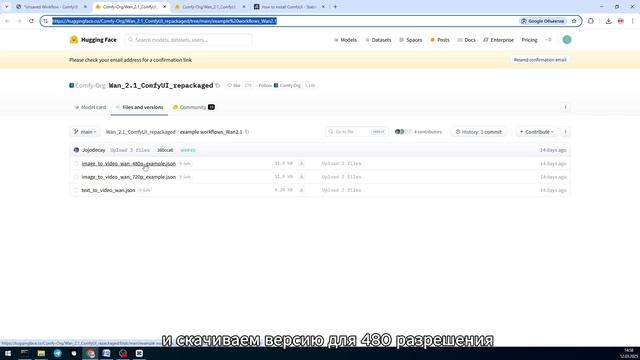Copy the example workflows_Wan2.1 path icon
The width and height of the screenshot is (640, 360).
(247, 132)
